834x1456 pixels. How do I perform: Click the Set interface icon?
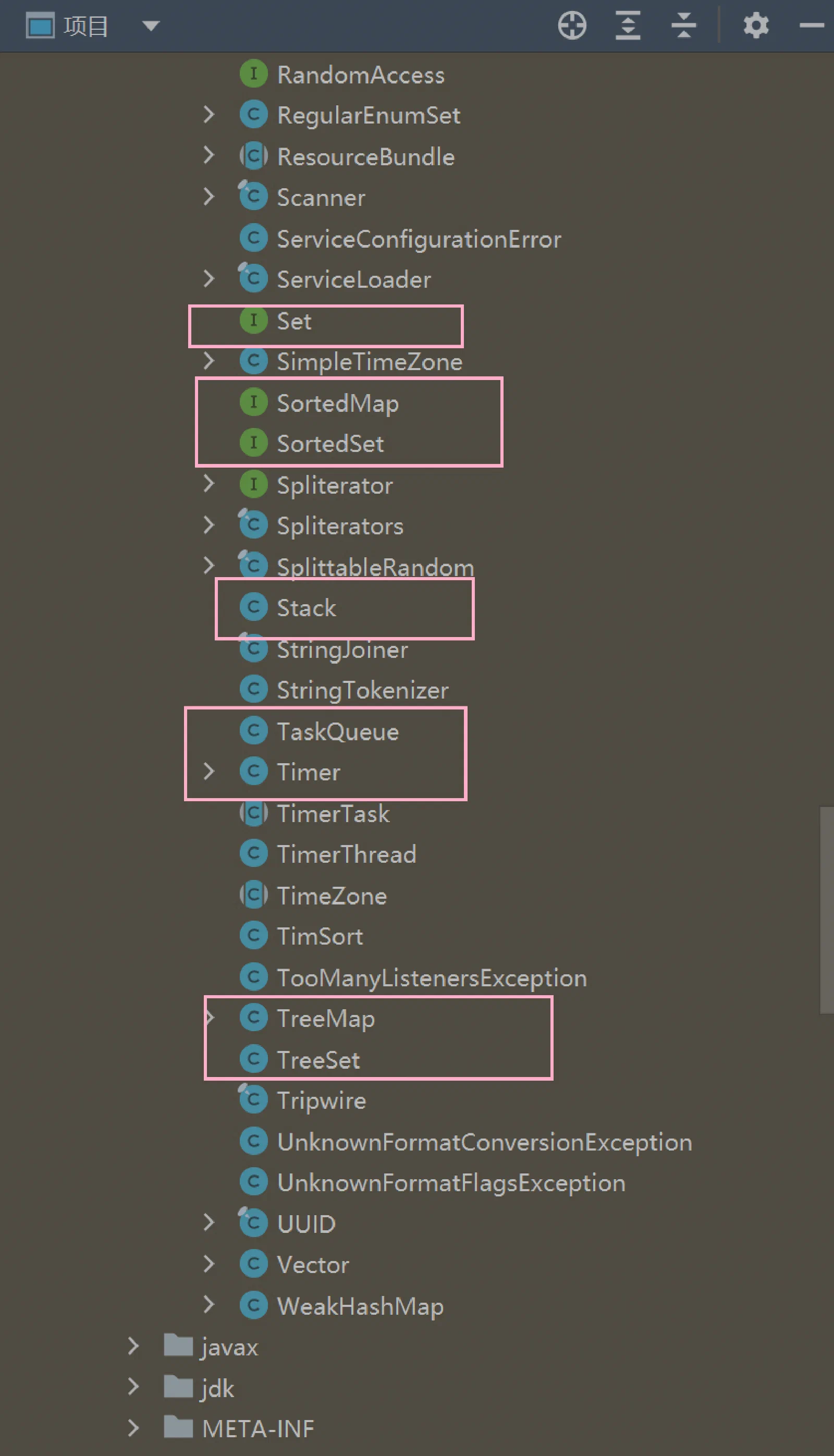click(253, 320)
